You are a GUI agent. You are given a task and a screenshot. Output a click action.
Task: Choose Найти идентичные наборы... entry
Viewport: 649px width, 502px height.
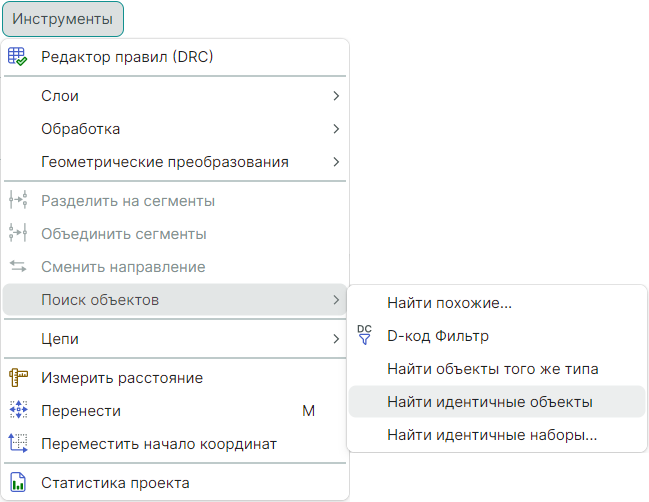click(491, 435)
